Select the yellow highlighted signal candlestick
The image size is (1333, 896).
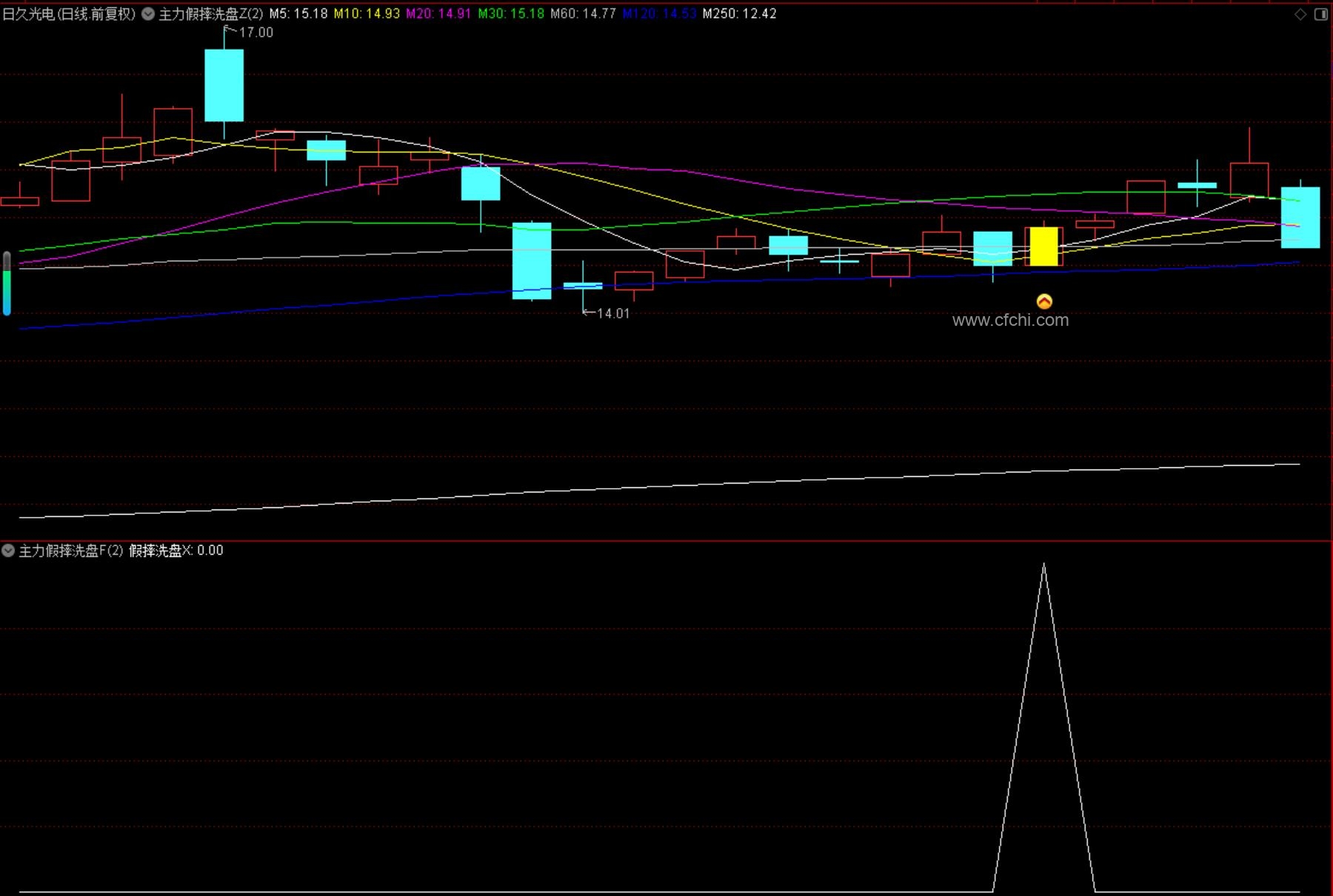tap(1044, 247)
